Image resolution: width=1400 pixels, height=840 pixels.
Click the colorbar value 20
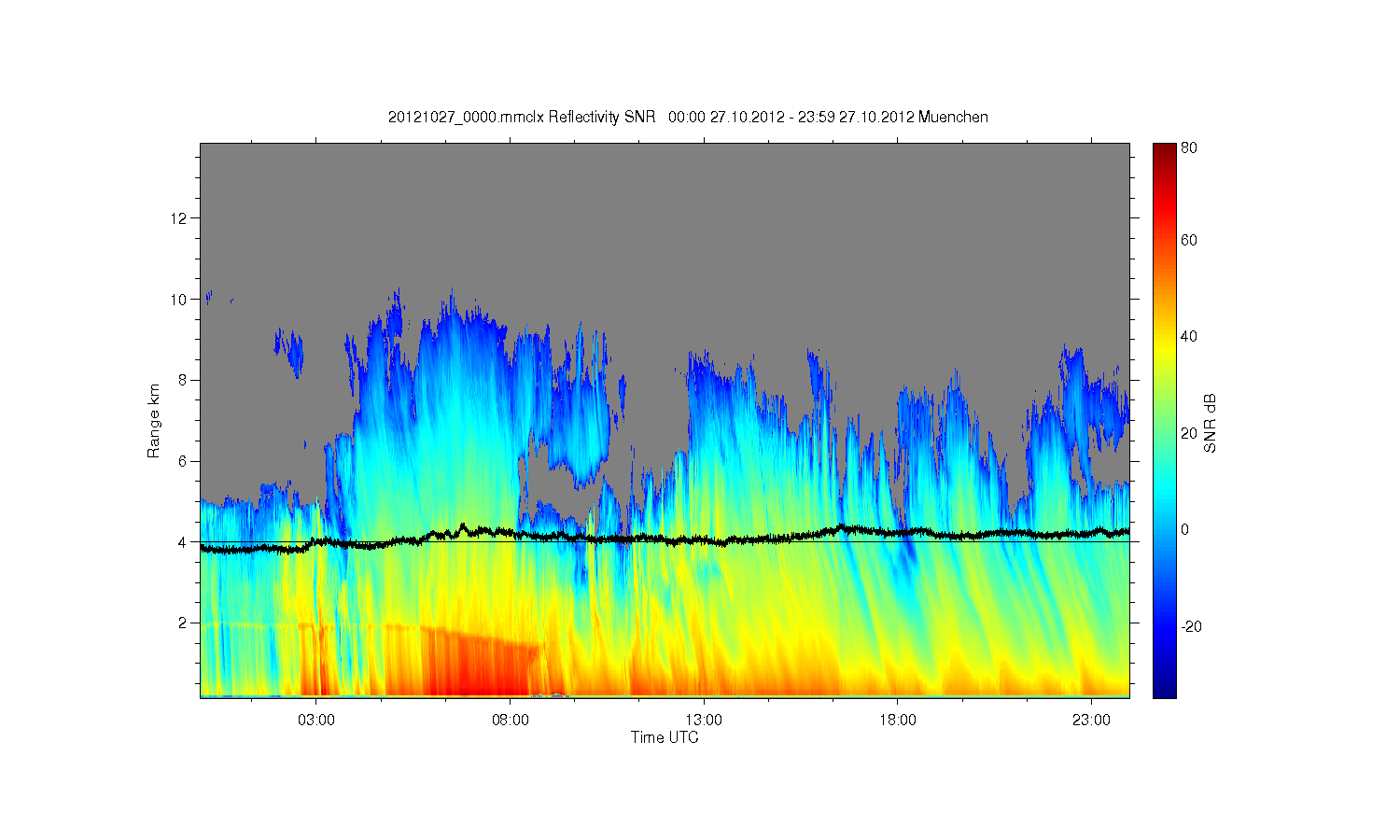tap(1189, 432)
